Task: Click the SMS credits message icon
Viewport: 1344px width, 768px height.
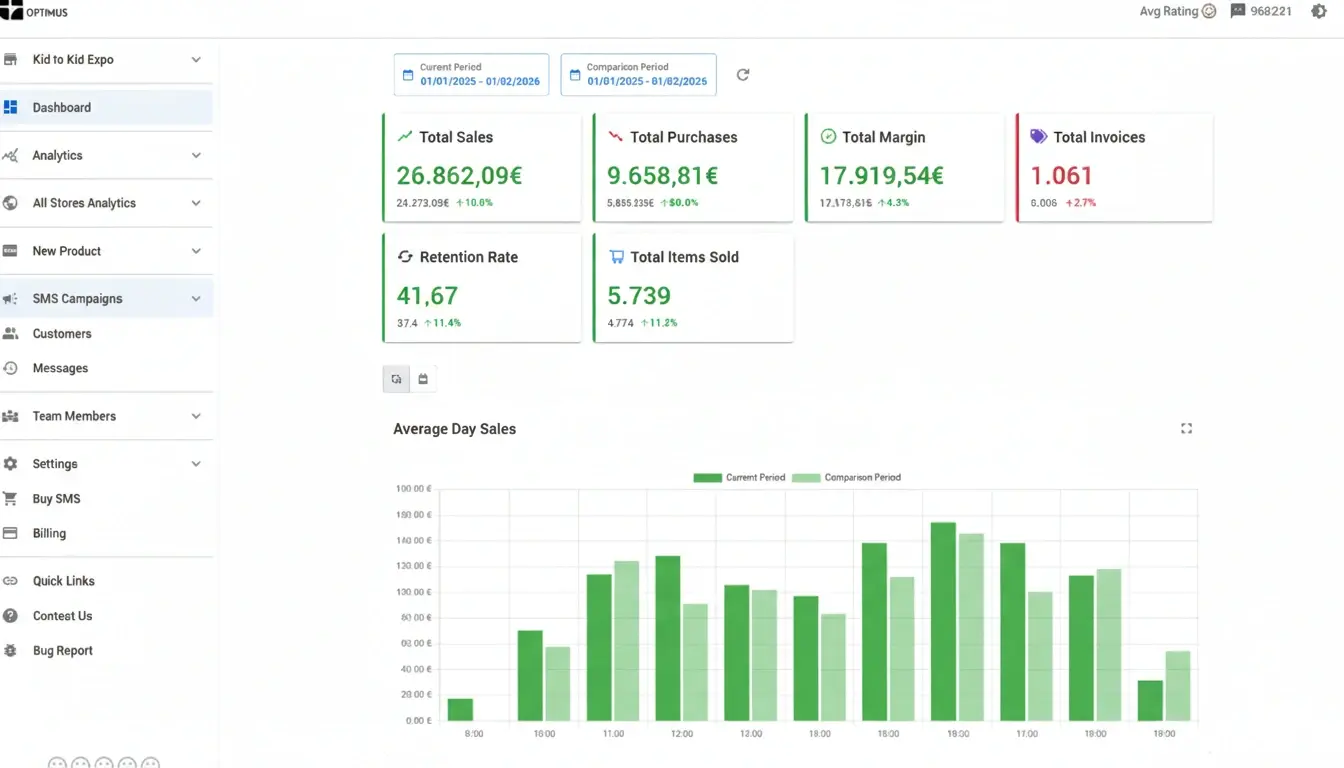Action: pos(1238,12)
